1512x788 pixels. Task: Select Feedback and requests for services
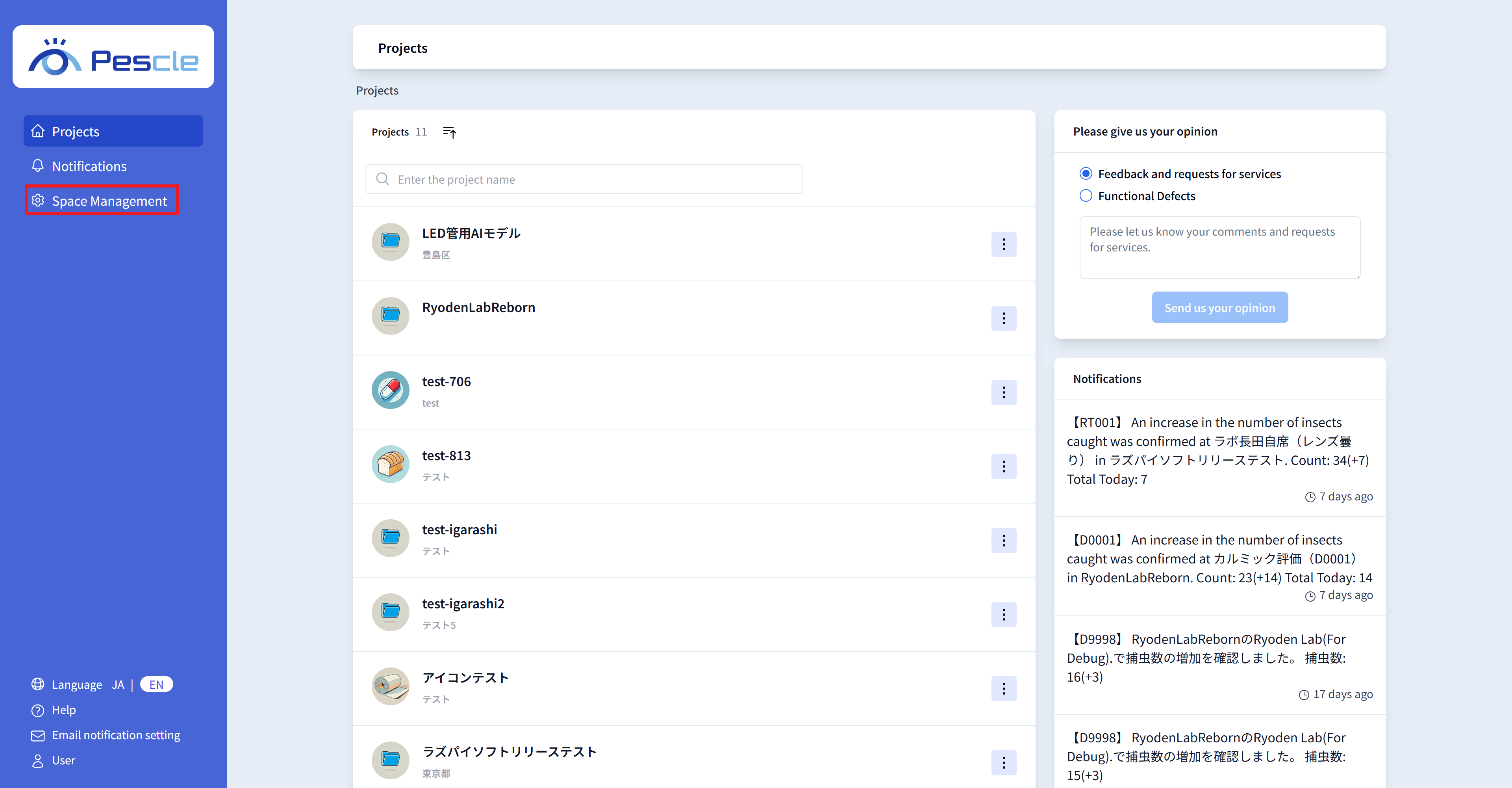[1086, 174]
